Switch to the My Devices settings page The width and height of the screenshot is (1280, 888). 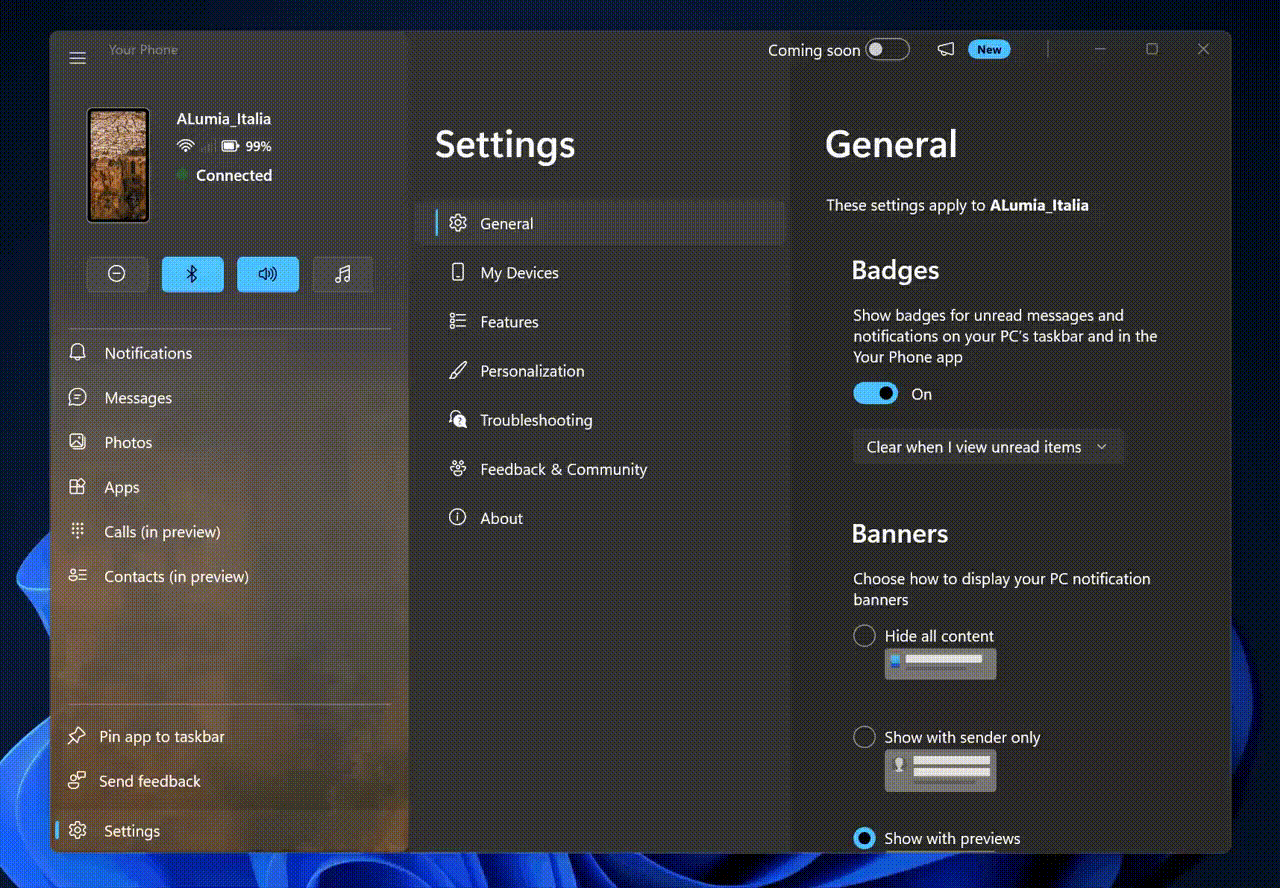[x=521, y=272]
